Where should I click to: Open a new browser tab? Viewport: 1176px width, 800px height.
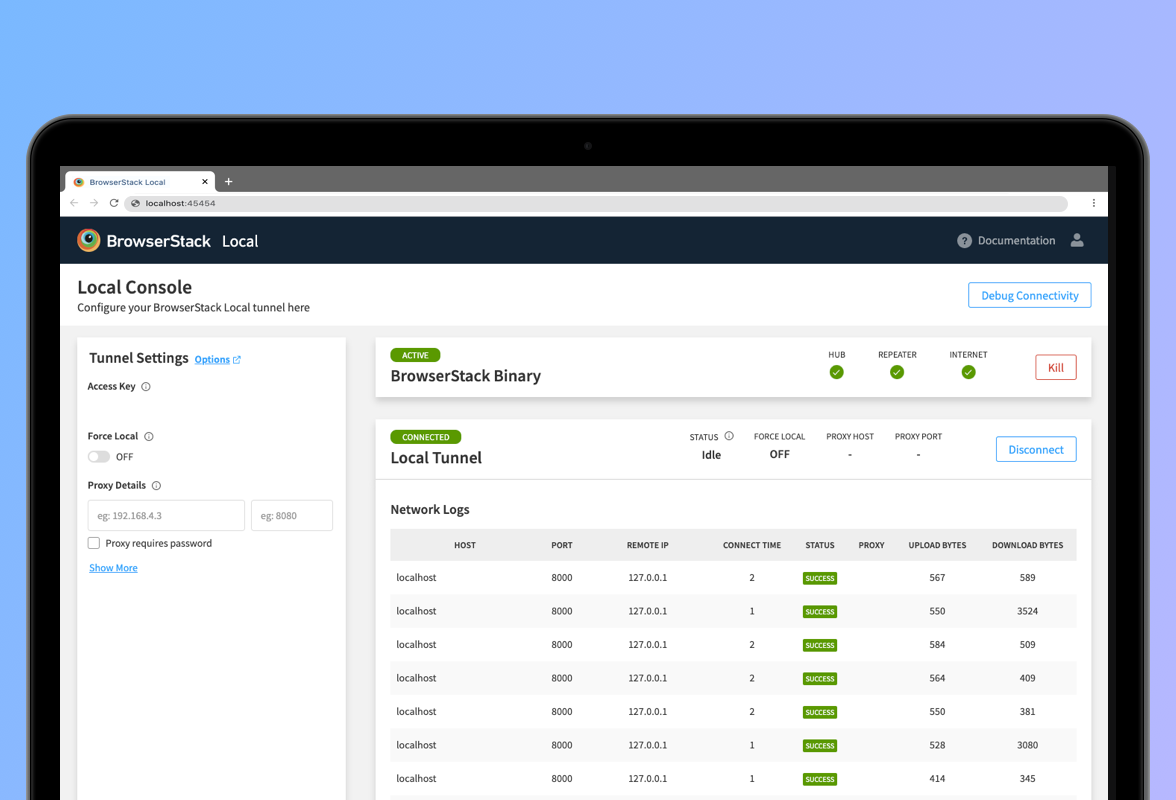pos(228,182)
